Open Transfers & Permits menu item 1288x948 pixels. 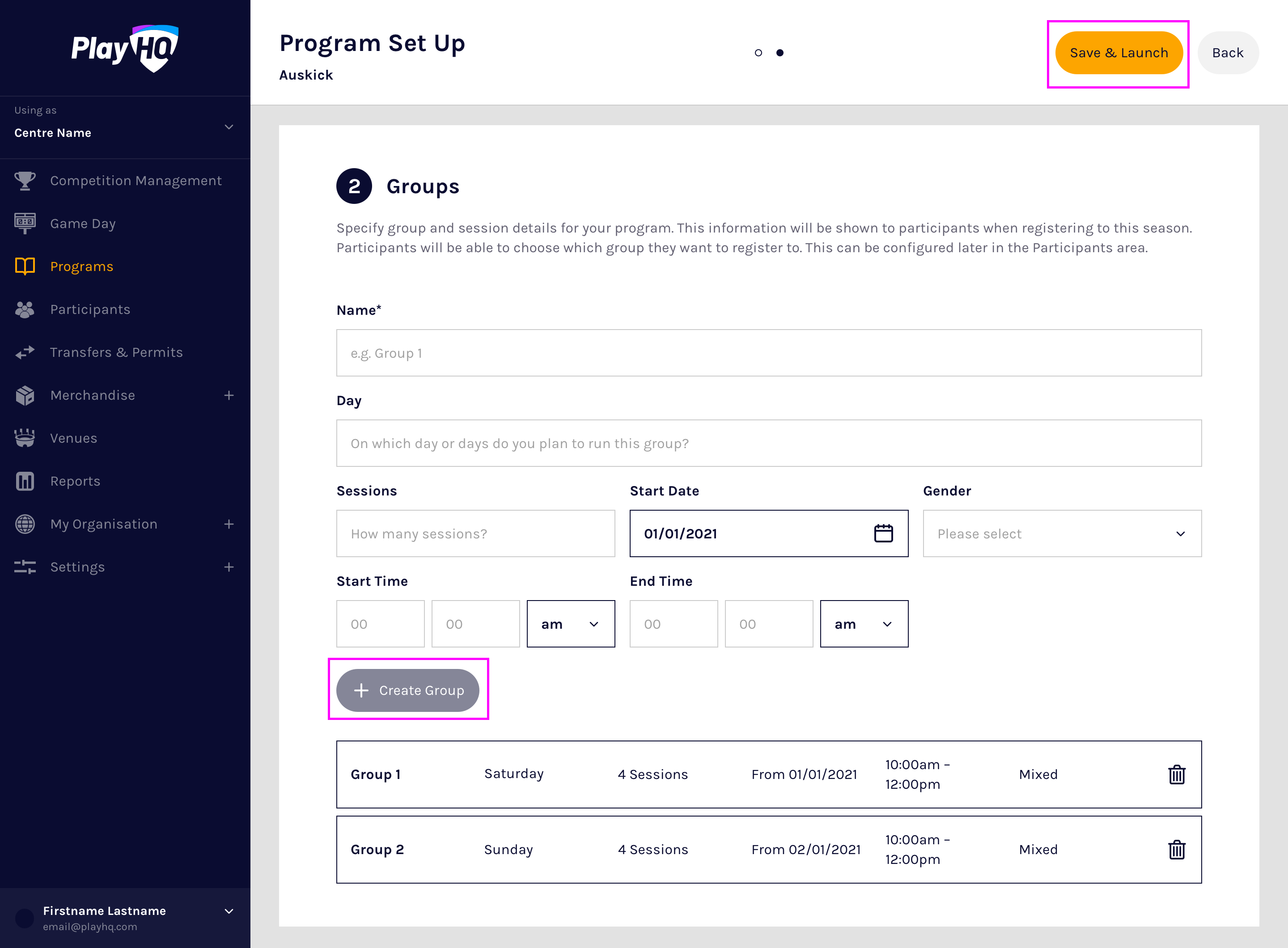pos(116,352)
